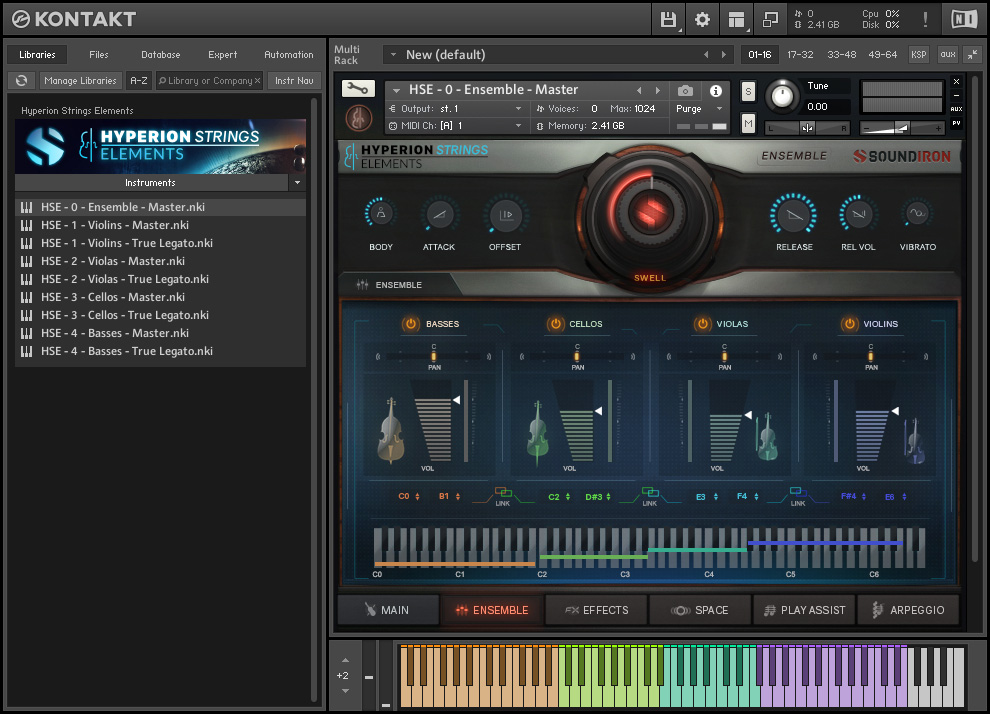Open the Instruments dropdown arrow in library

[297, 182]
